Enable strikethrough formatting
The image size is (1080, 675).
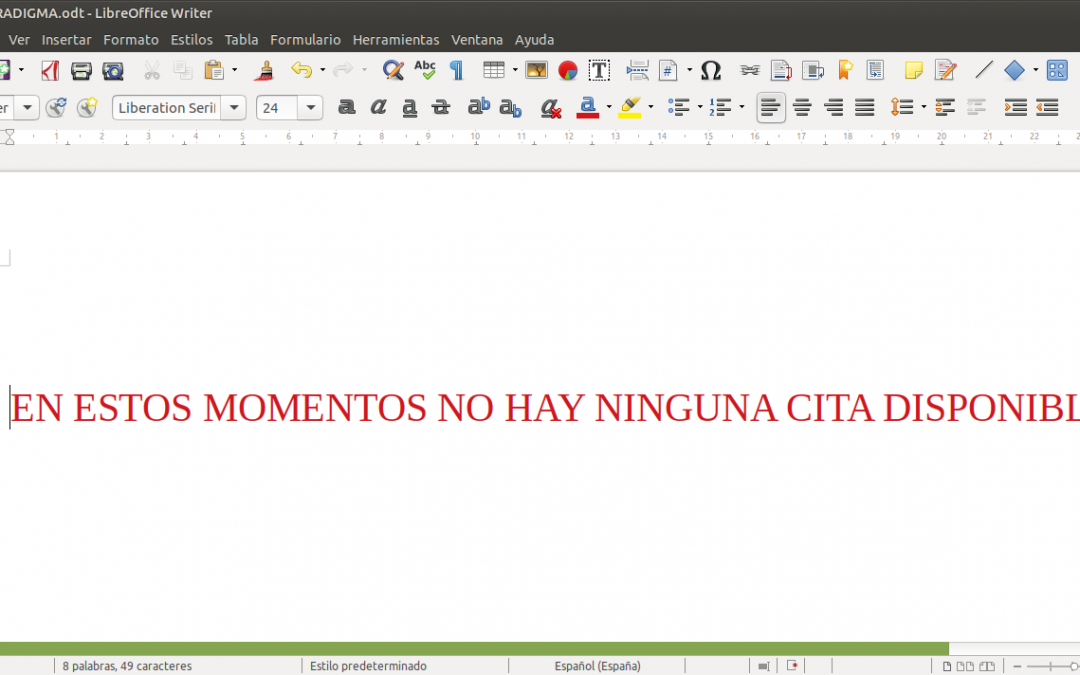(440, 107)
